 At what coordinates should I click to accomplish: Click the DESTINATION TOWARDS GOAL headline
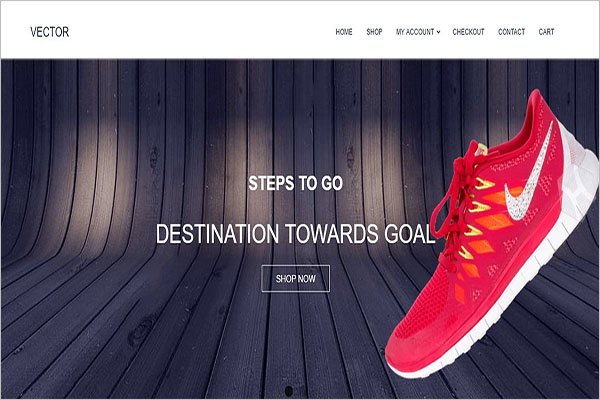(x=295, y=233)
